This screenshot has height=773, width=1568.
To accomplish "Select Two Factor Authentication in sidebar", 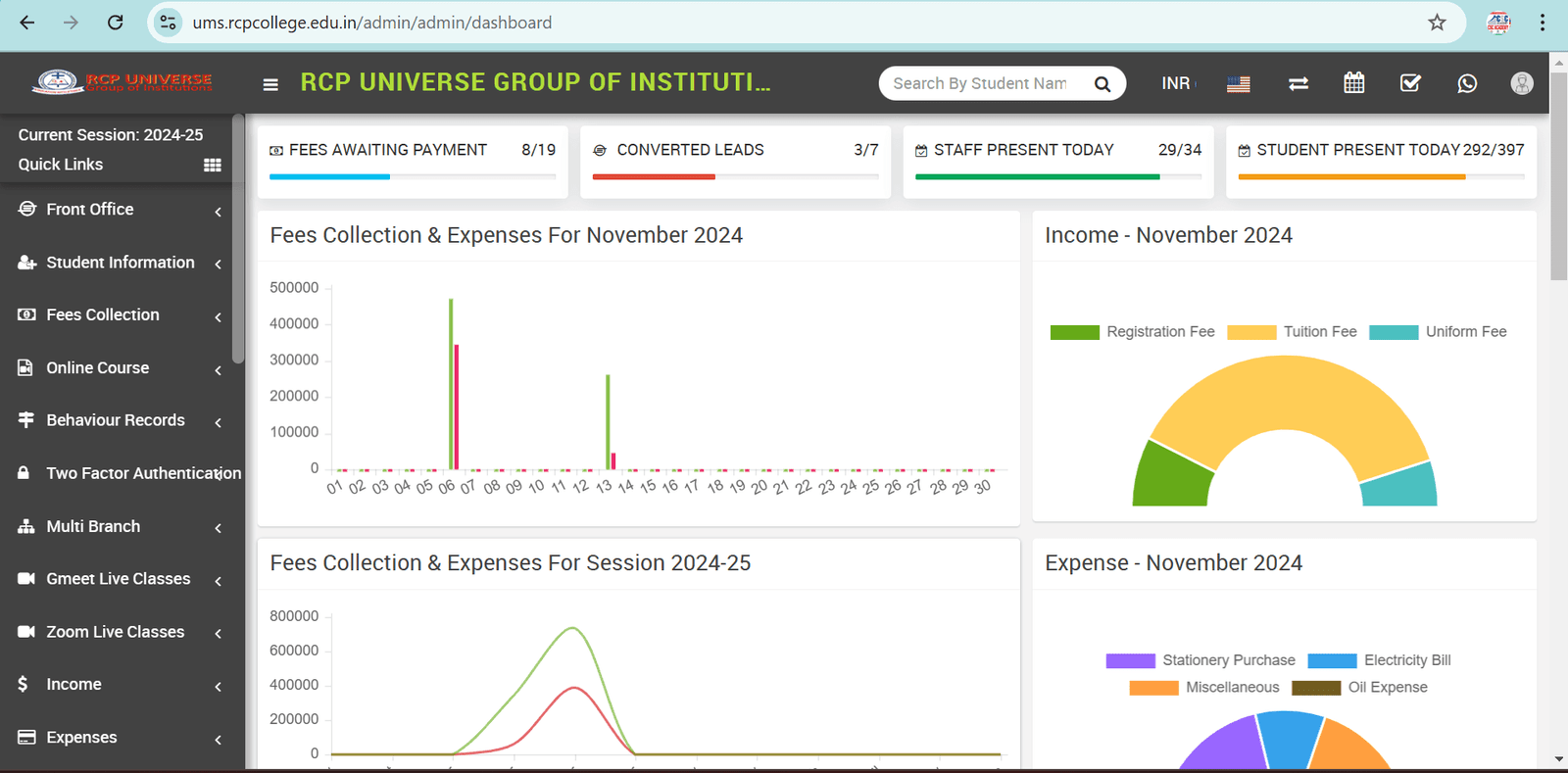I will point(143,473).
